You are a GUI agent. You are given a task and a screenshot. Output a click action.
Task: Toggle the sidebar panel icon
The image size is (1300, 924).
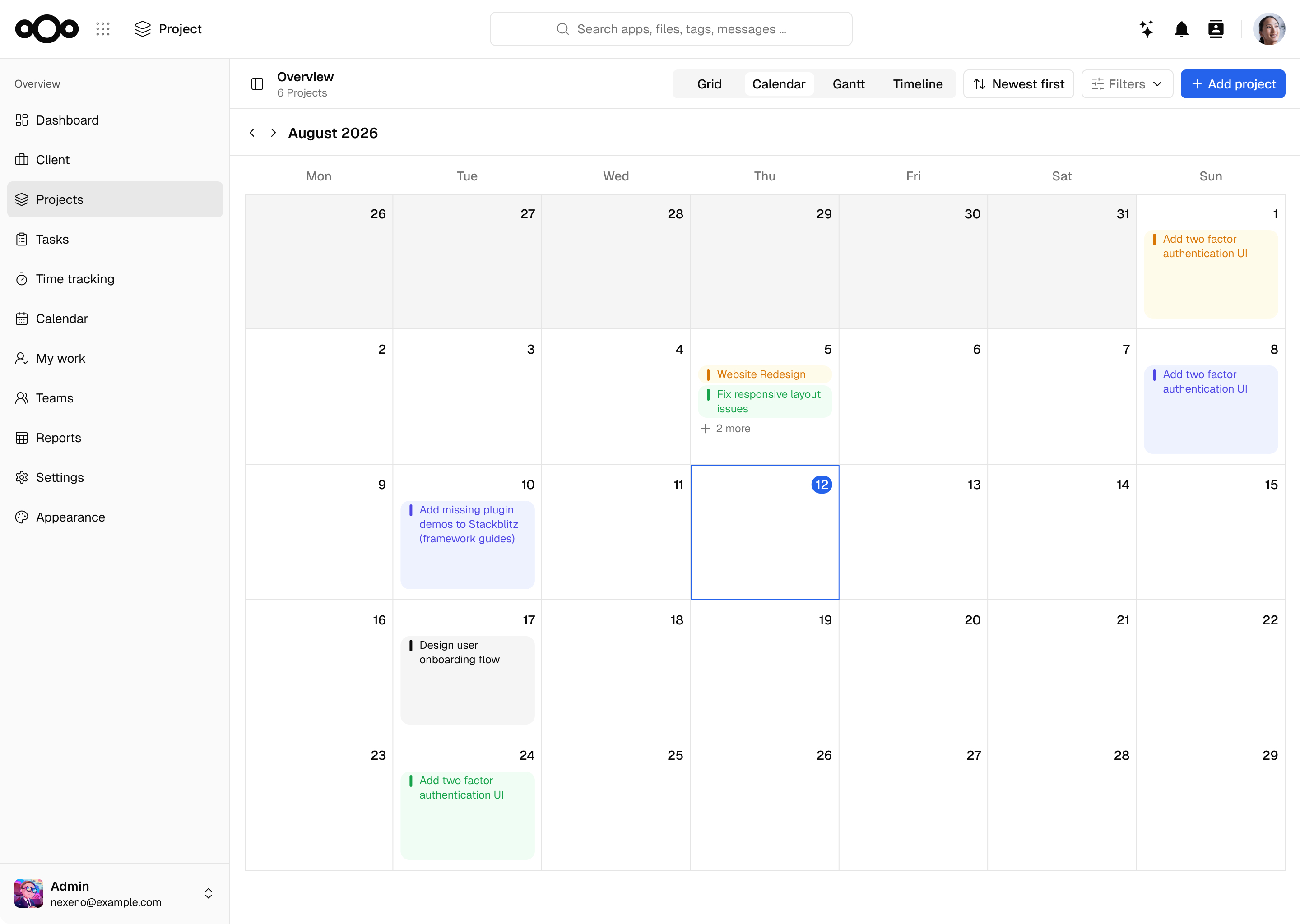click(257, 84)
